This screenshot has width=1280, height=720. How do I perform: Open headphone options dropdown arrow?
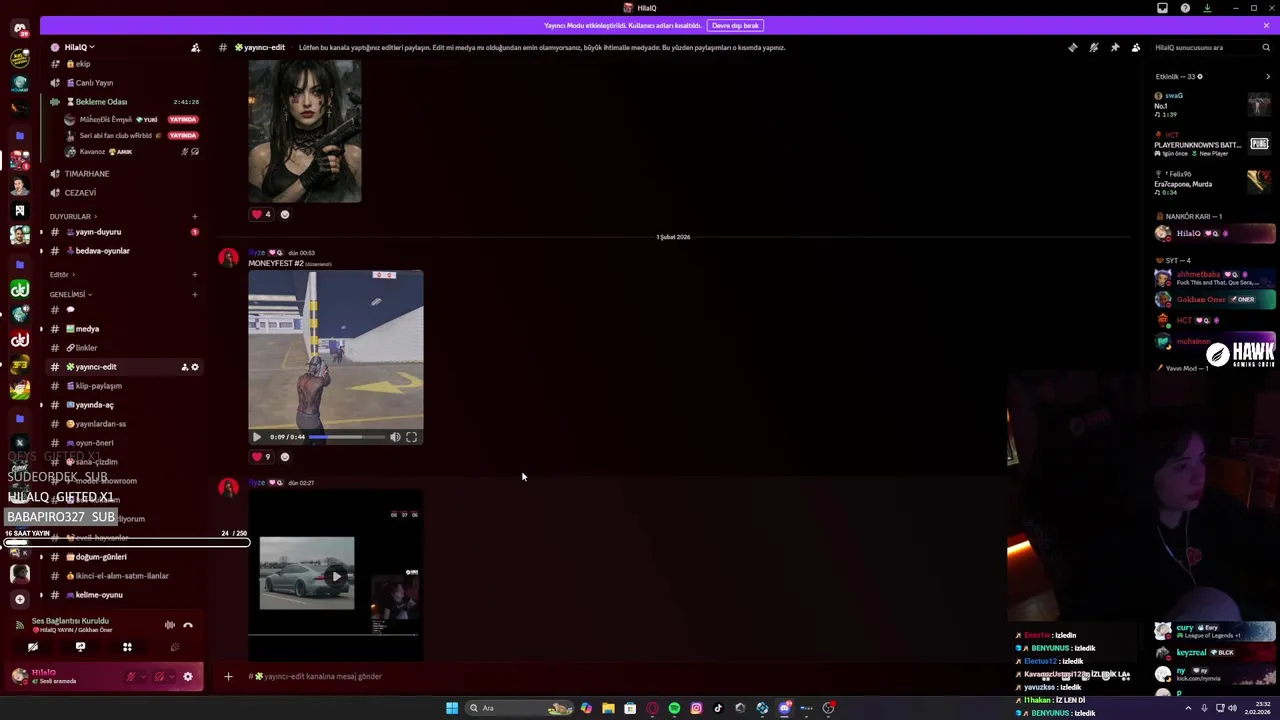pyautogui.click(x=171, y=678)
